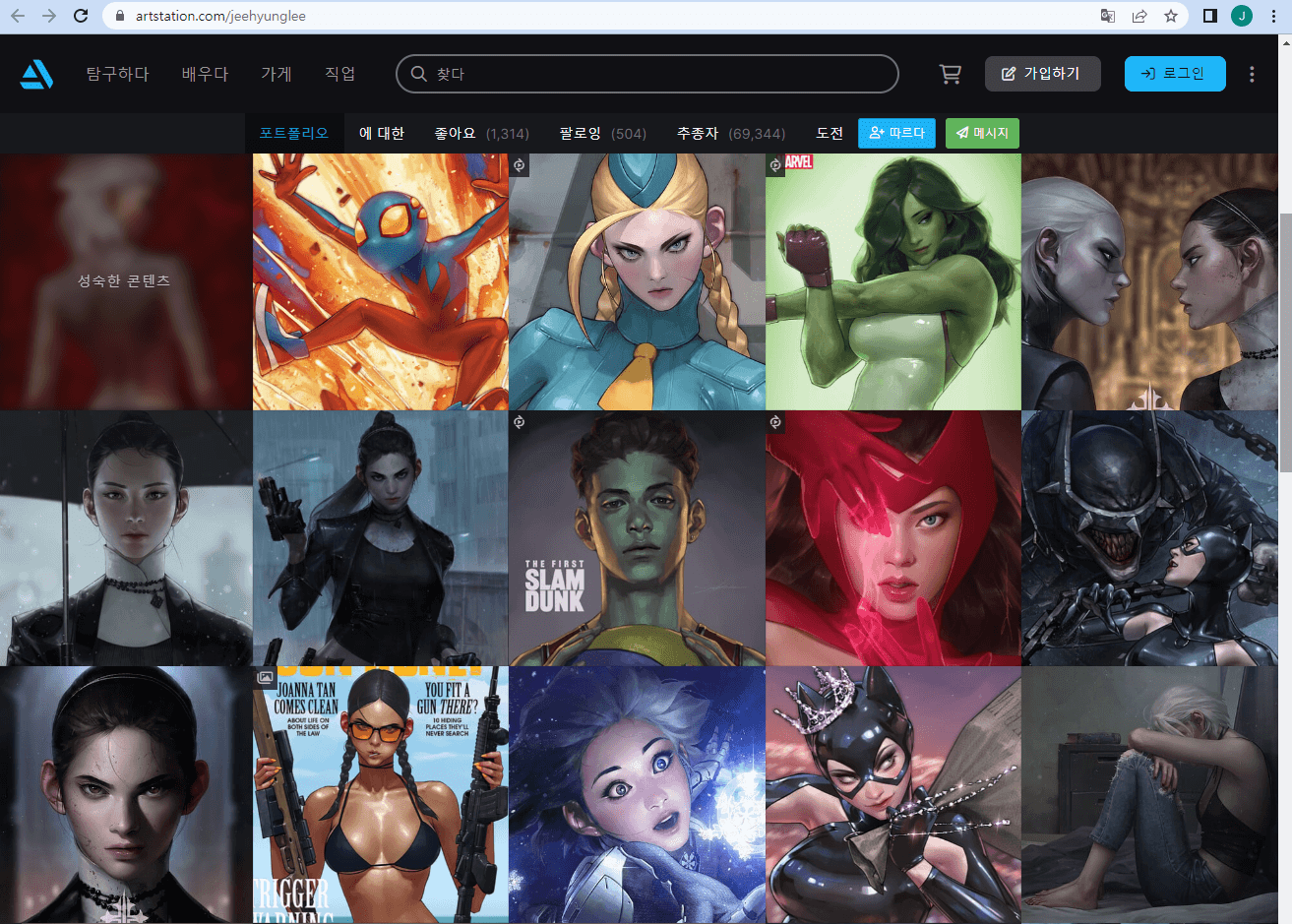Open the shopping cart icon
This screenshot has height=924, width=1292.
tap(951, 74)
